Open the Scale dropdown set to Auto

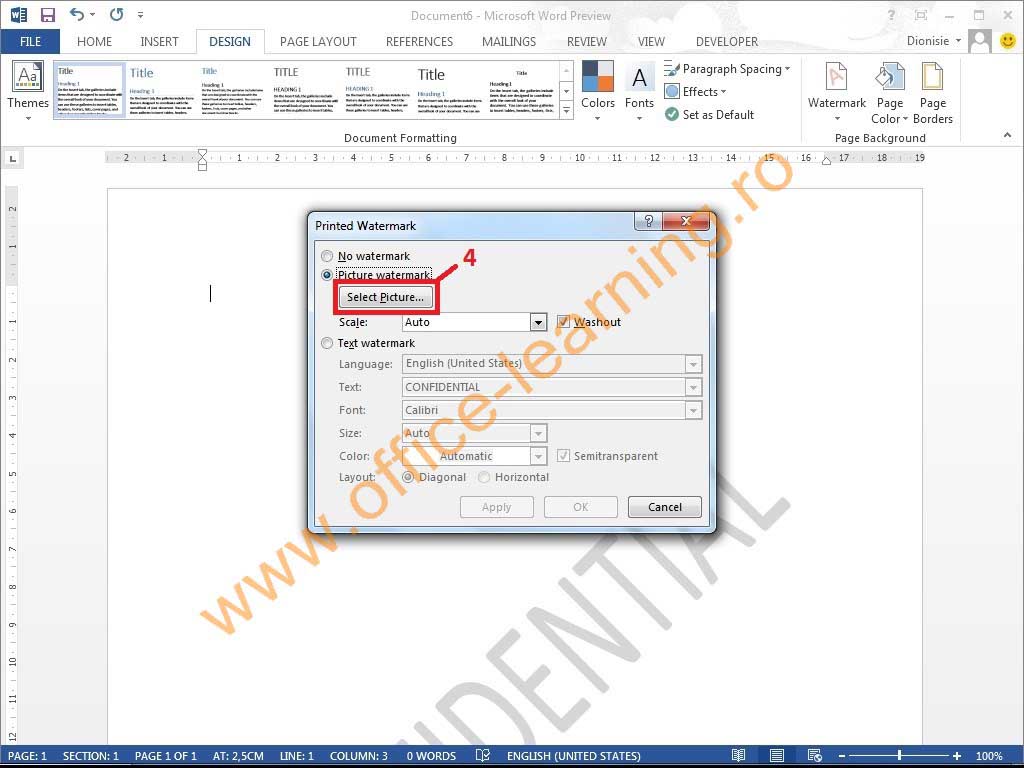pyautogui.click(x=473, y=322)
